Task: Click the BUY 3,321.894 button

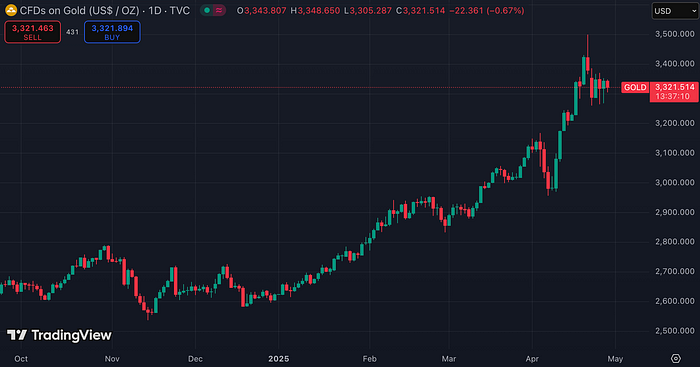Action: [112, 32]
